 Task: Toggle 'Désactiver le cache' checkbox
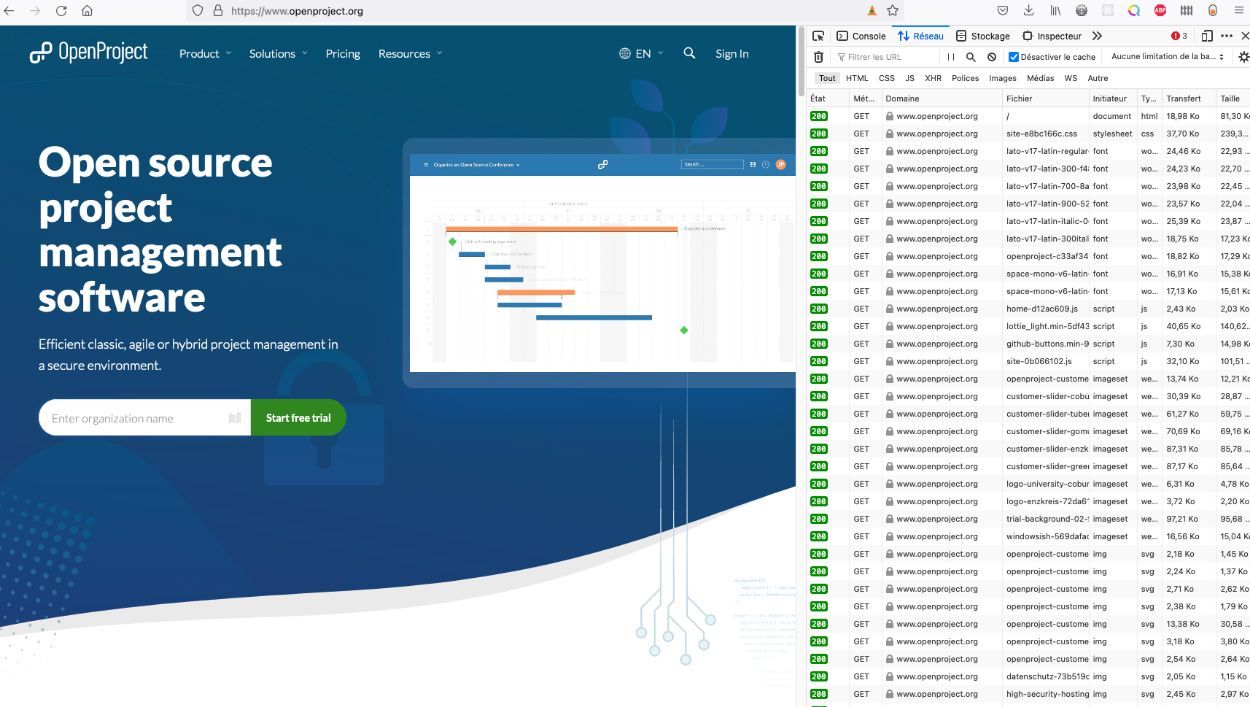1013,57
